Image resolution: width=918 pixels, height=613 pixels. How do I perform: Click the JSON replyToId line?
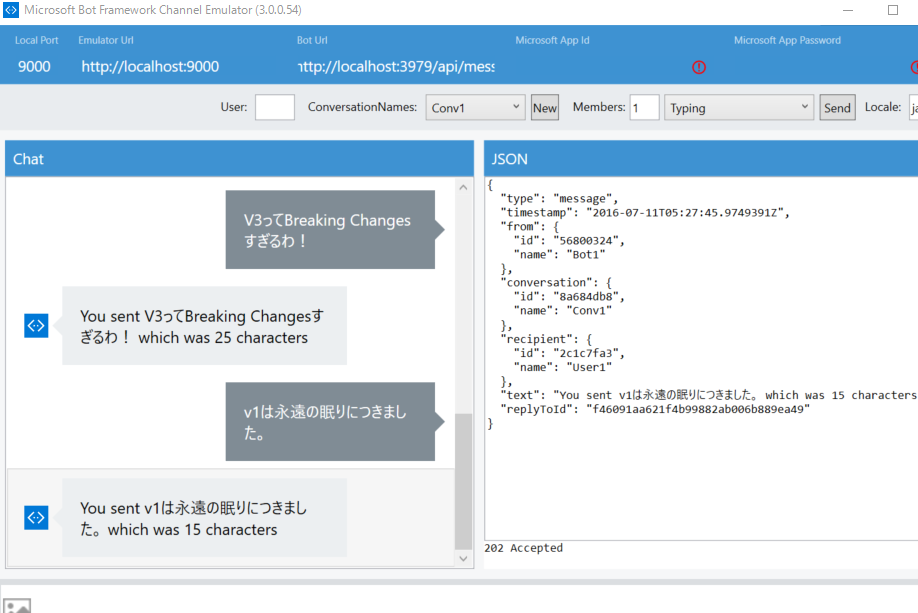pyautogui.click(x=655, y=409)
